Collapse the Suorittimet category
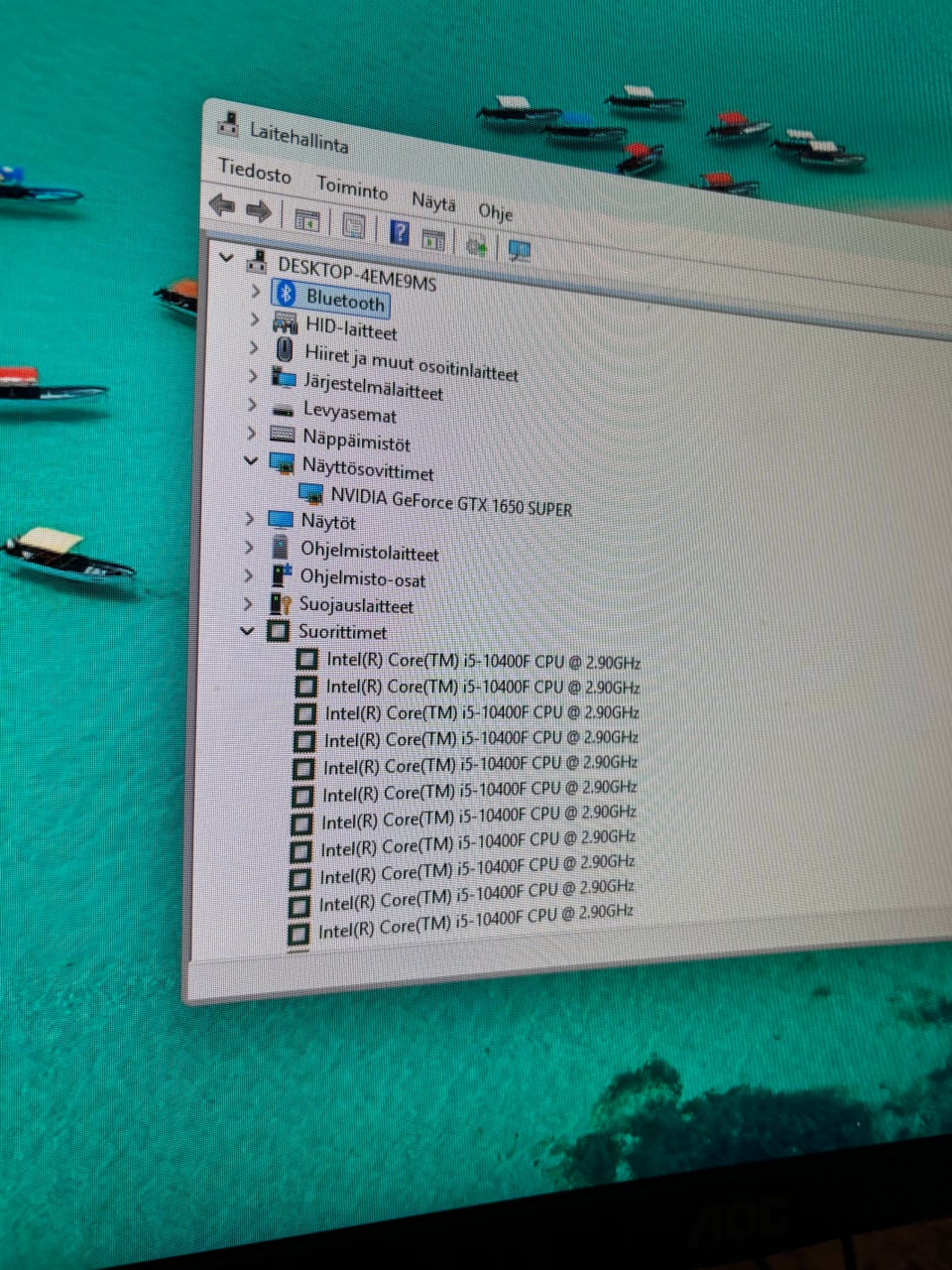 click(247, 630)
